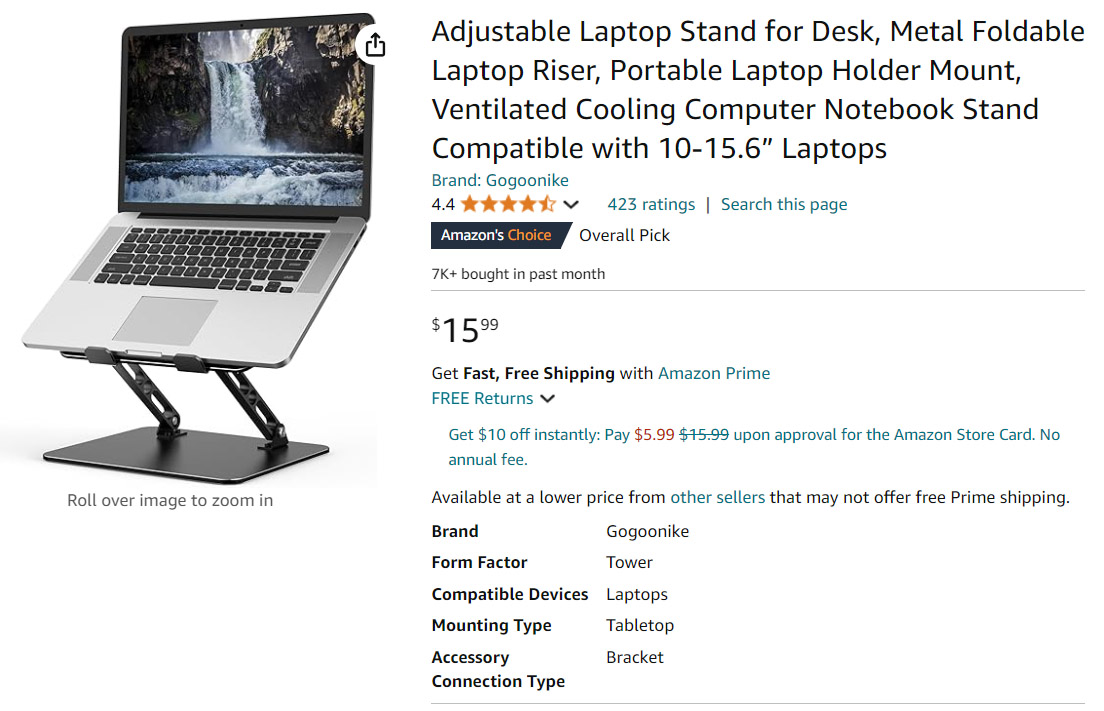This screenshot has height=711, width=1104.
Task: Click the 4.4 rating number
Action: (x=443, y=204)
